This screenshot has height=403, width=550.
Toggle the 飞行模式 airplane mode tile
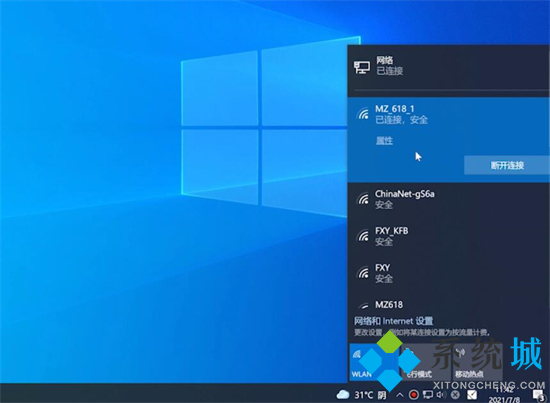pyautogui.click(x=425, y=362)
